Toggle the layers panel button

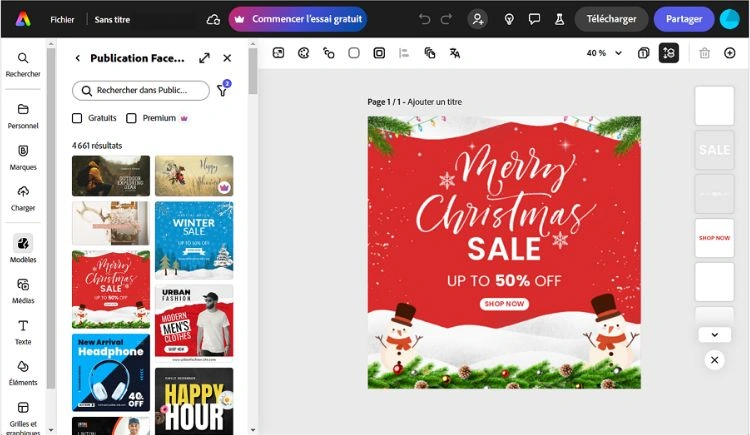[669, 53]
